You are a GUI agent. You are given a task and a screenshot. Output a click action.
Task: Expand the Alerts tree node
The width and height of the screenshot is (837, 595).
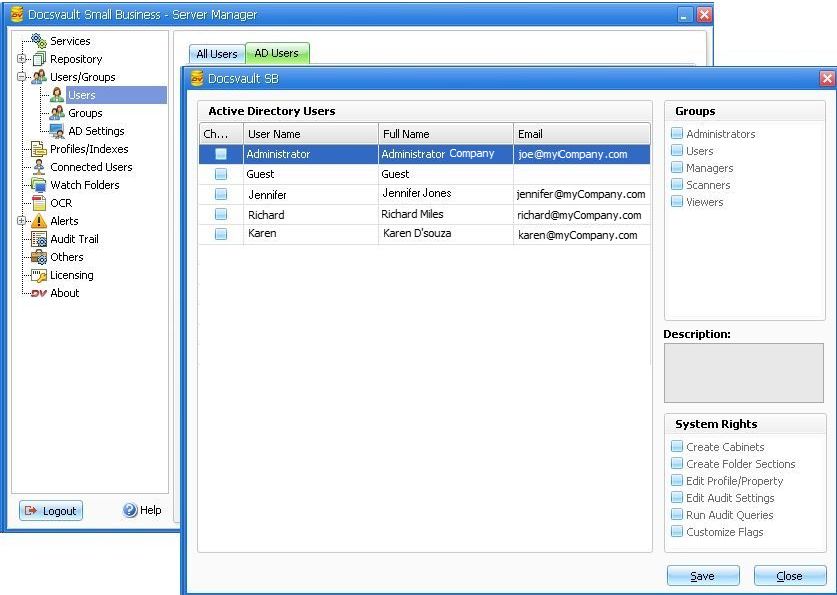(20, 221)
